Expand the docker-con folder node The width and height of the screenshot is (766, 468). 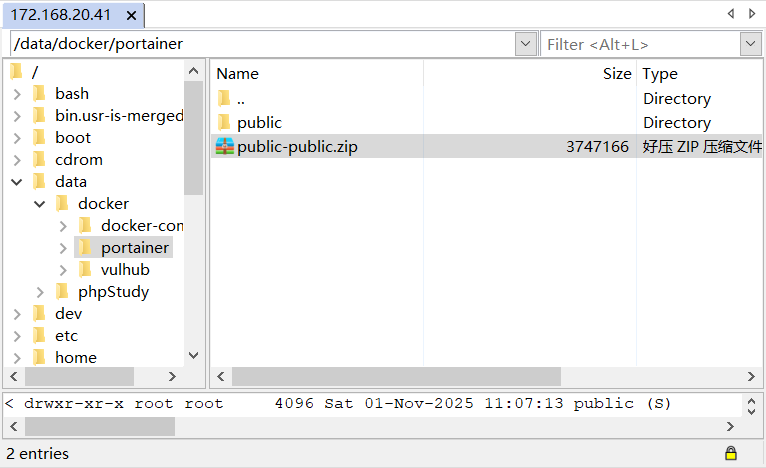(x=63, y=226)
